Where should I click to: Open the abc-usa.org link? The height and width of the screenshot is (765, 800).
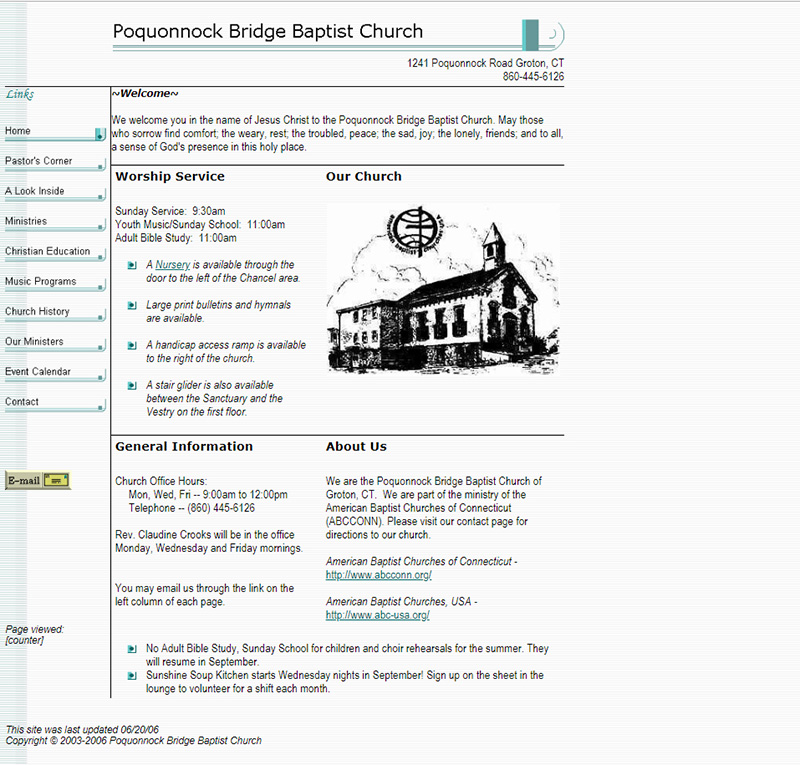click(377, 615)
